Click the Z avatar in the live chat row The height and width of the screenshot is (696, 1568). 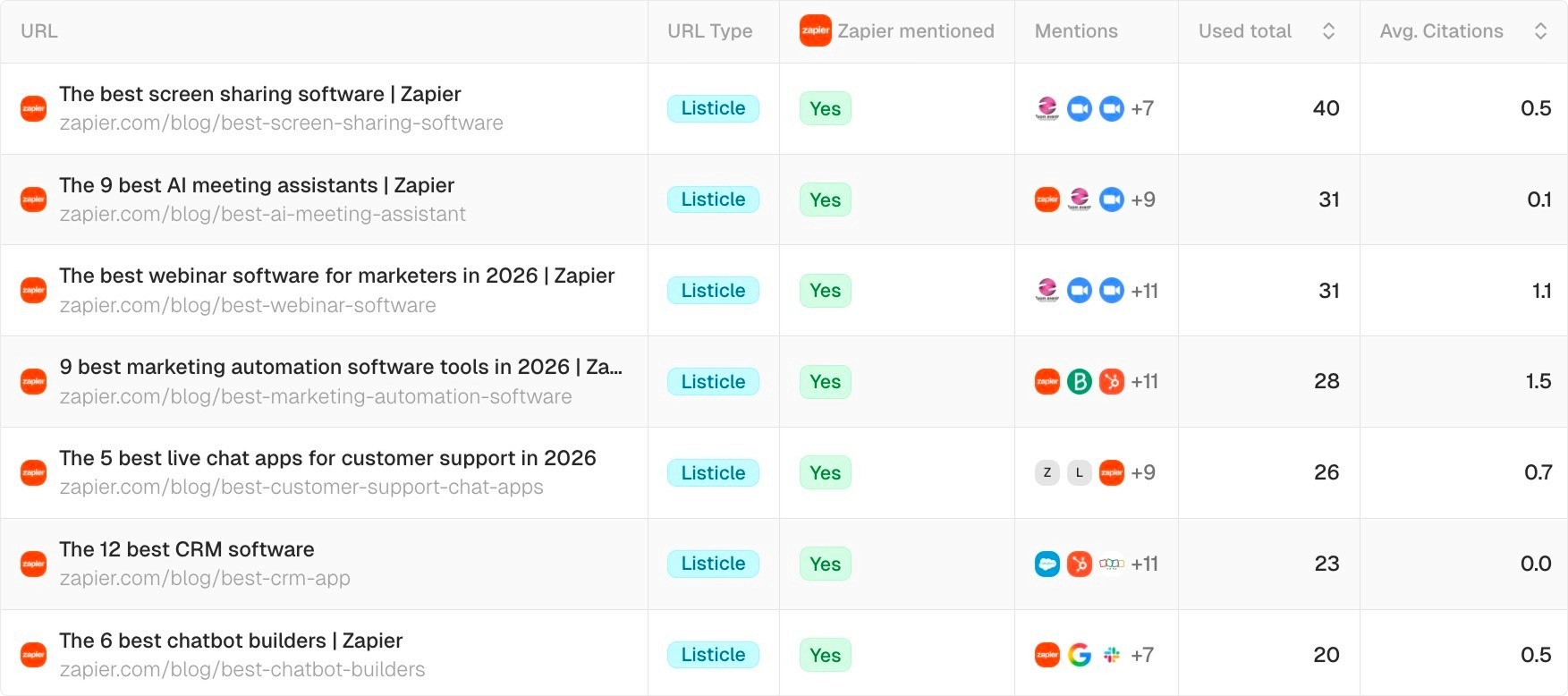1047,472
